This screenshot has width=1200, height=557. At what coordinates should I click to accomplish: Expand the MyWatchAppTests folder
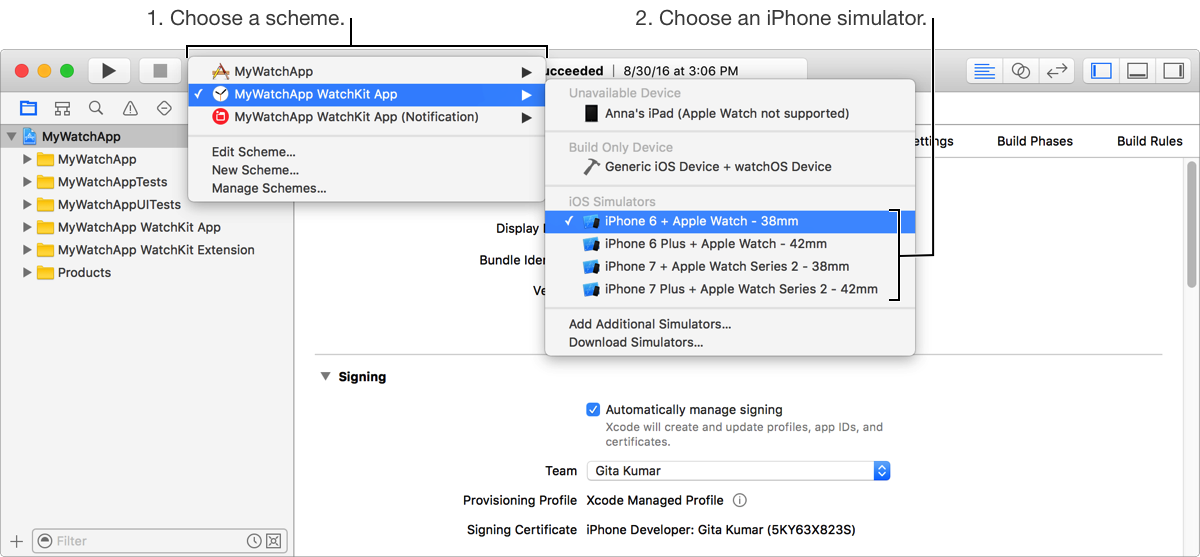28,182
